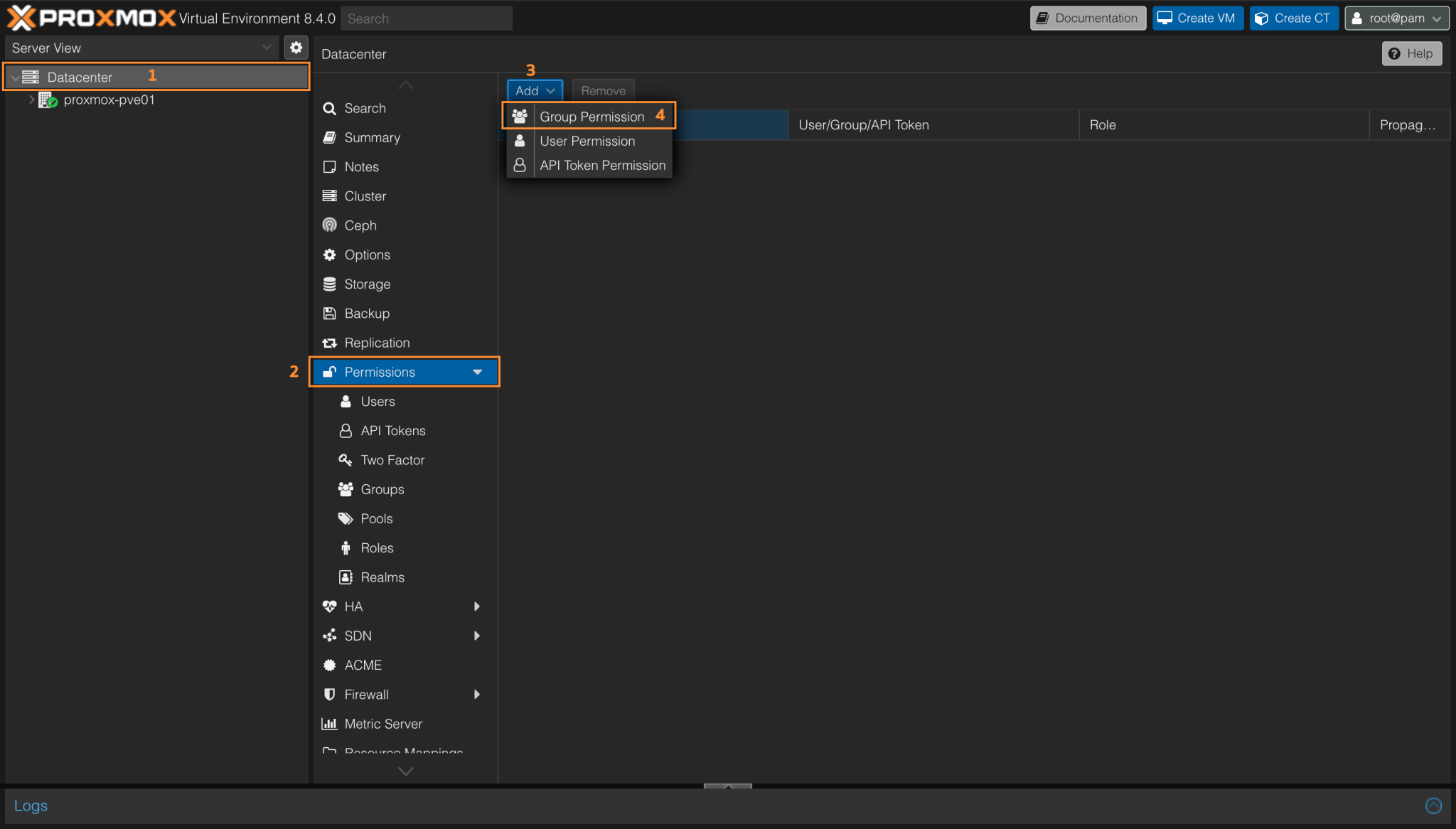The image size is (1456, 829).
Task: Select the Summary icon in the sidebar
Action: pyautogui.click(x=329, y=137)
